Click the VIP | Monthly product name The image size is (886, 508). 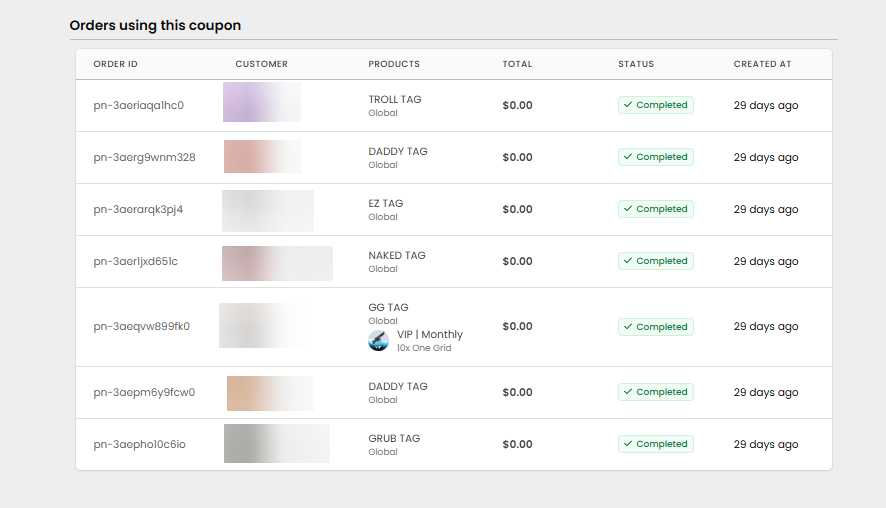click(430, 334)
